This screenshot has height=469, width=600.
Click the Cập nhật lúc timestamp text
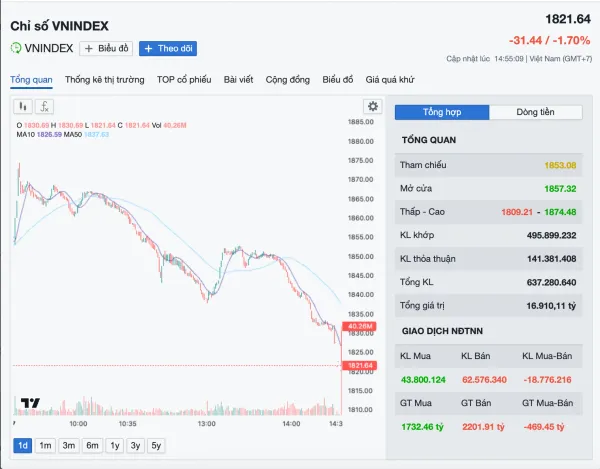click(x=519, y=59)
